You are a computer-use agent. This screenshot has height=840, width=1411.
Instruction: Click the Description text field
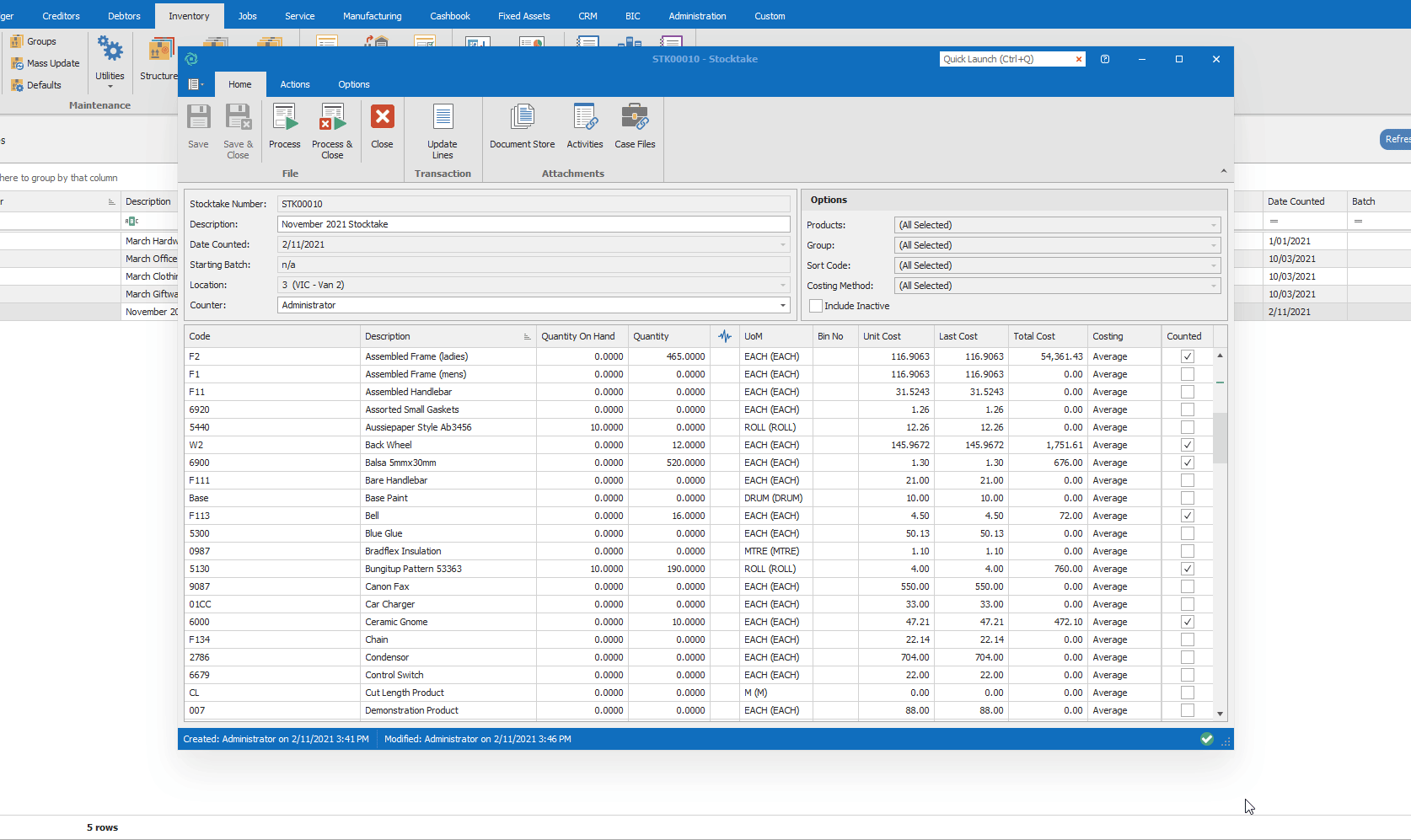[533, 224]
